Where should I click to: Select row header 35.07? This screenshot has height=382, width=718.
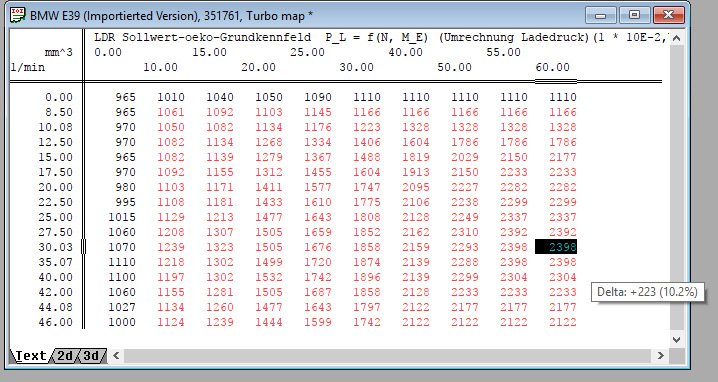pos(55,262)
